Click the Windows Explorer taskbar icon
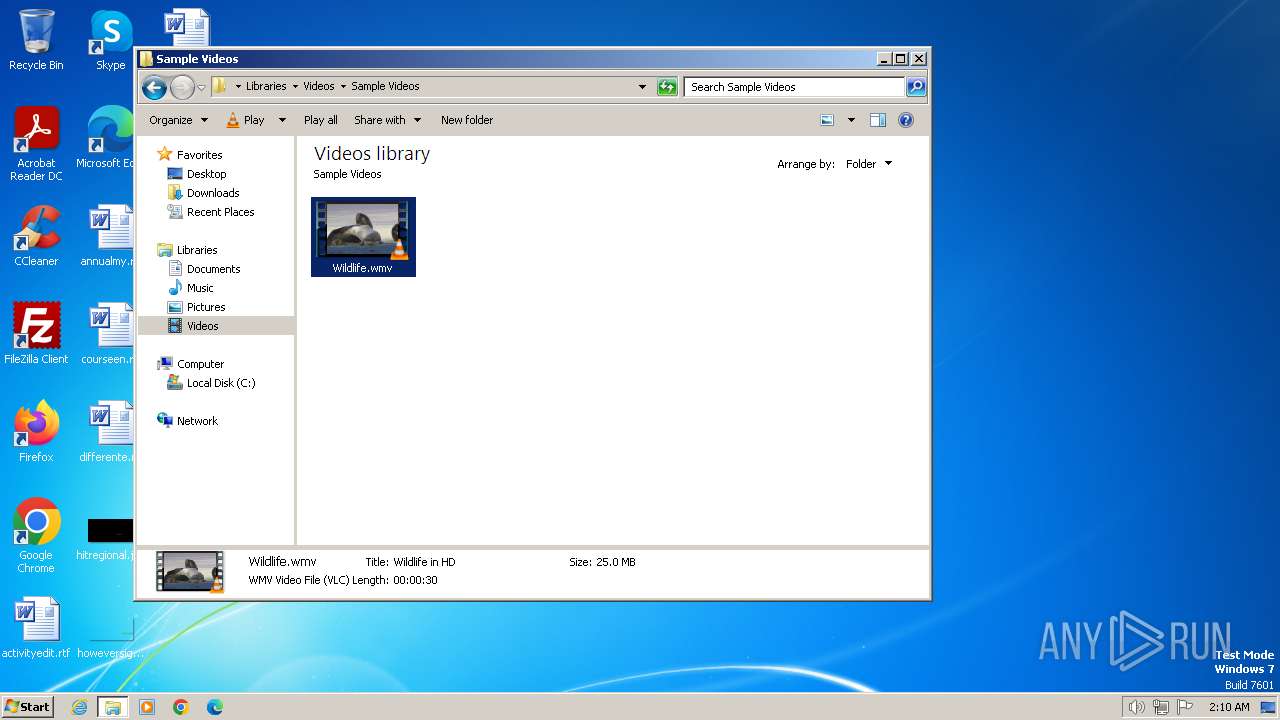Image resolution: width=1280 pixels, height=720 pixels. (113, 707)
